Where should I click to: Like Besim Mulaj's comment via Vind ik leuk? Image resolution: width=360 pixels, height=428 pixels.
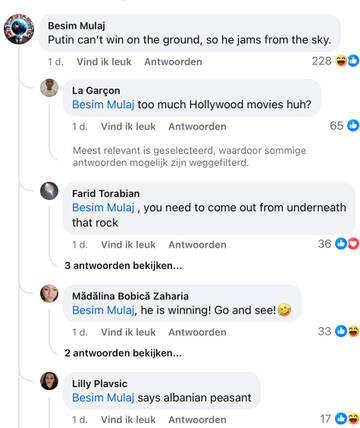[104, 62]
